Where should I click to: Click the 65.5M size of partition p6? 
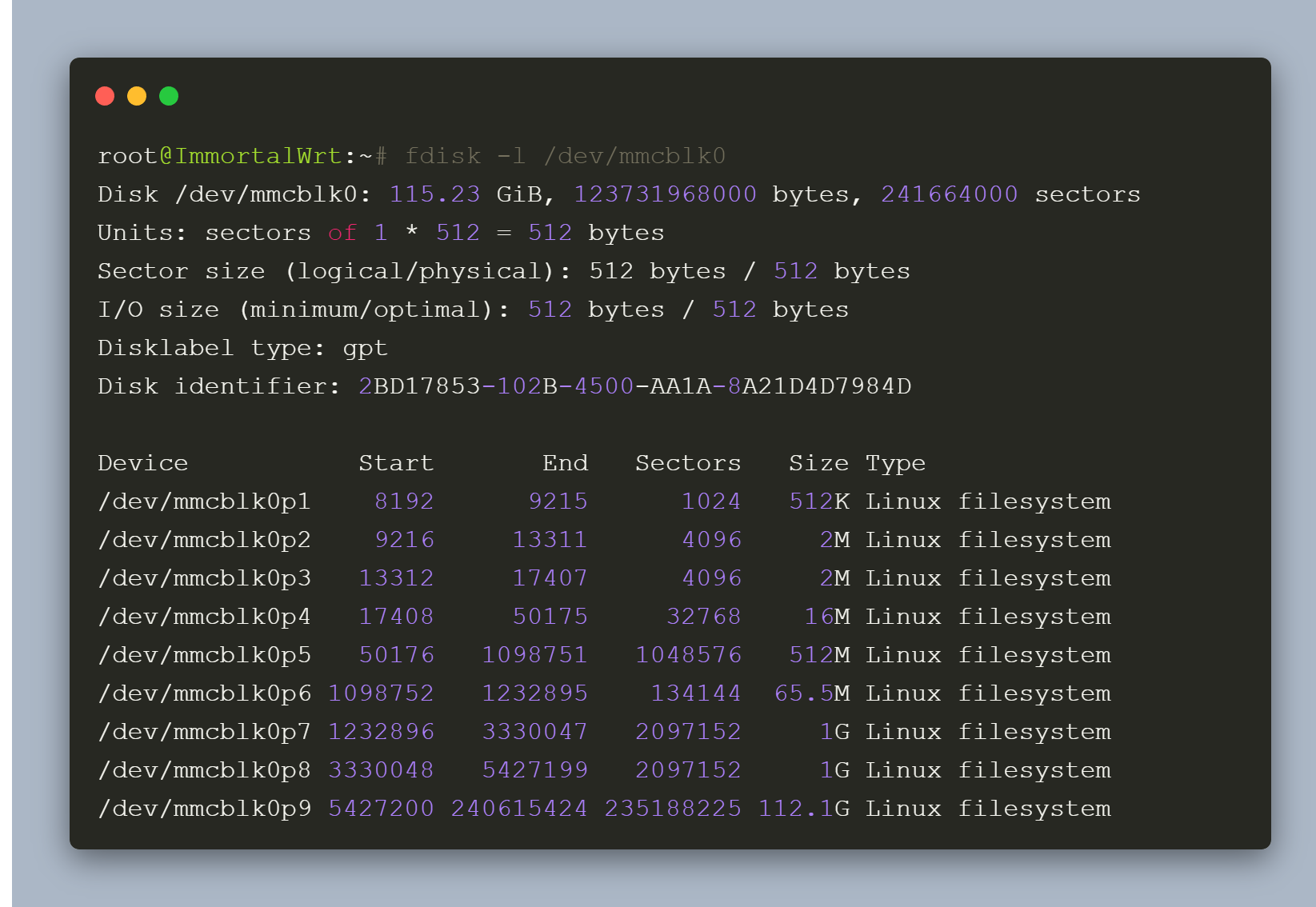click(x=812, y=693)
